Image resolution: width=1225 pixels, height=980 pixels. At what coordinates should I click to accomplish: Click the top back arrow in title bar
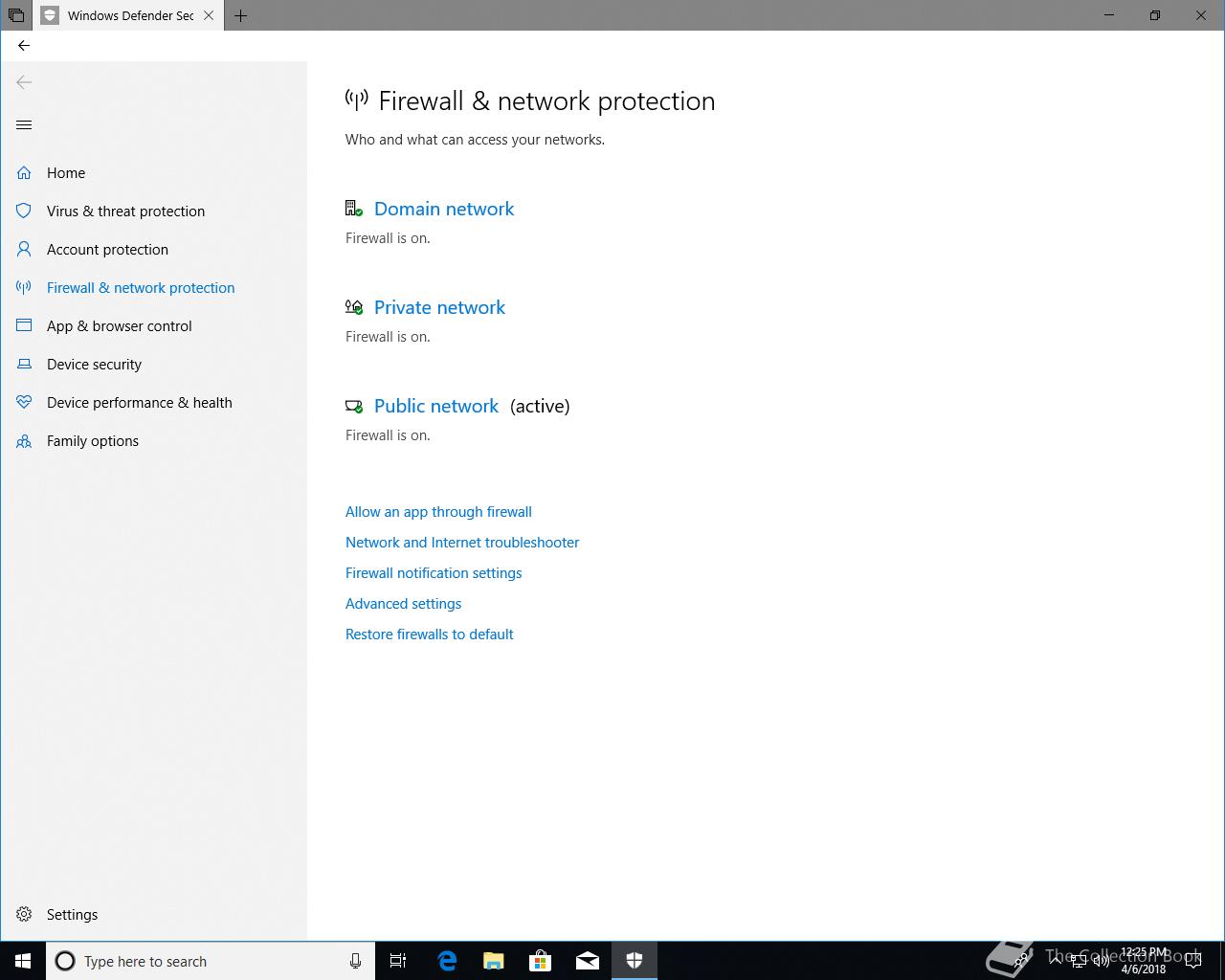(24, 45)
